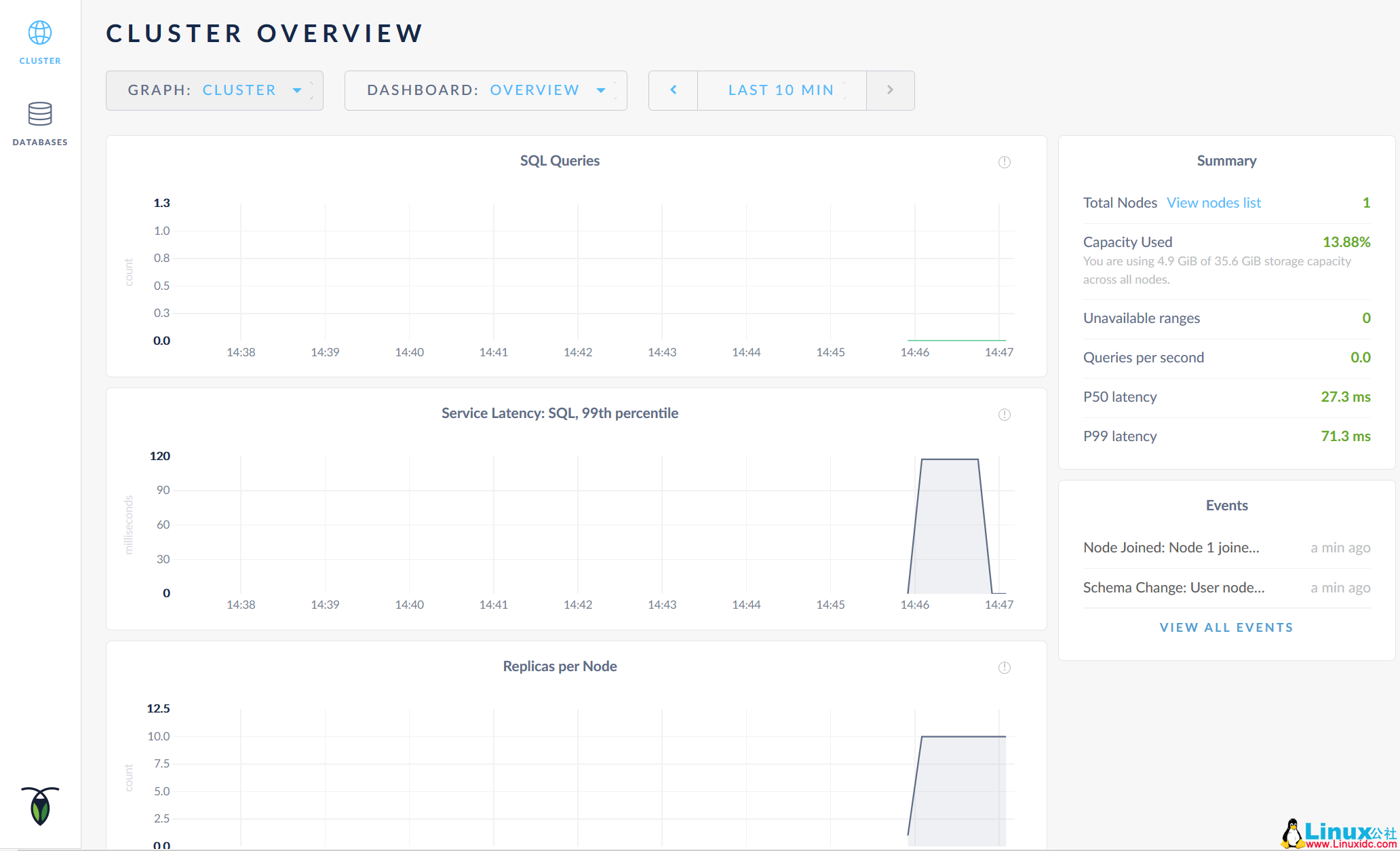This screenshot has width=1400, height=851.
Task: Click the SQL Queries chart info icon
Action: tap(1004, 162)
